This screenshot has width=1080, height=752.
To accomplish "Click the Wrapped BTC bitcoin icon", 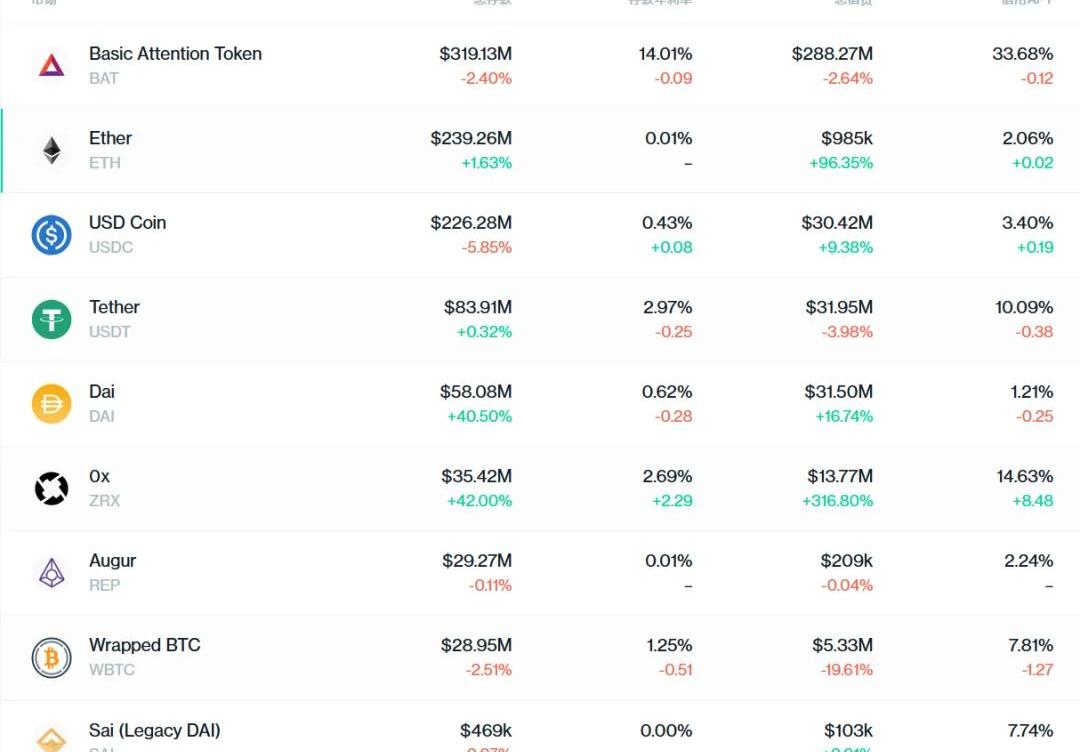I will tap(51, 658).
